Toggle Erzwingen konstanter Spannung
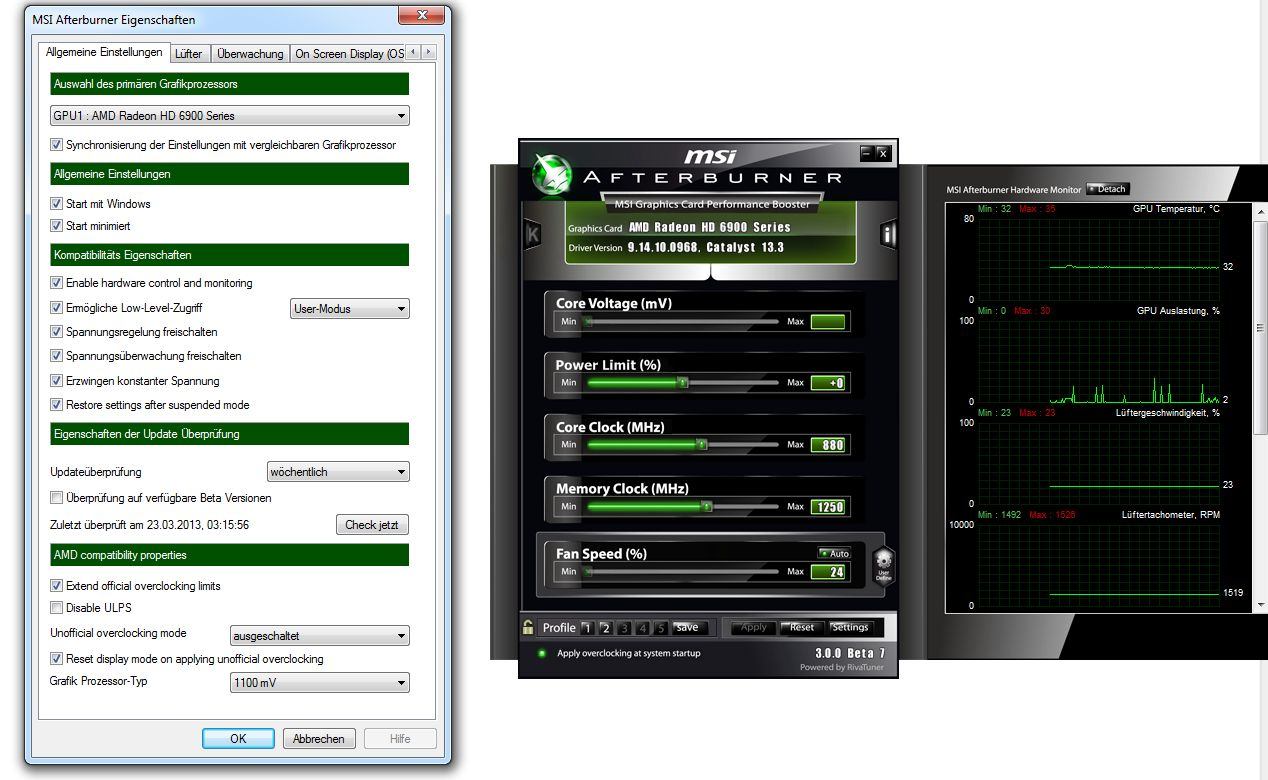The width and height of the screenshot is (1268, 780). tap(56, 381)
